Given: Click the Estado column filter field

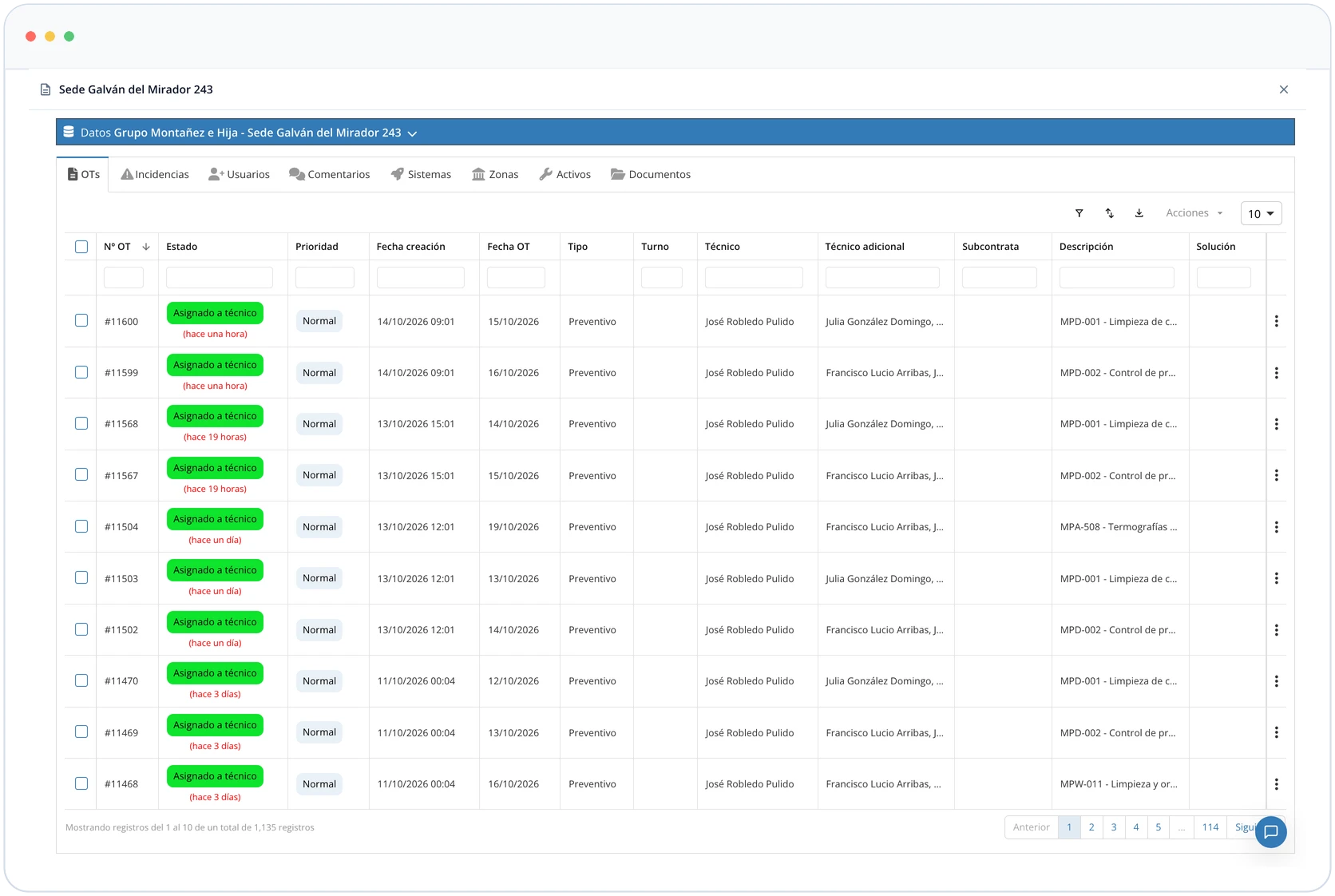Looking at the screenshot, I should point(220,278).
